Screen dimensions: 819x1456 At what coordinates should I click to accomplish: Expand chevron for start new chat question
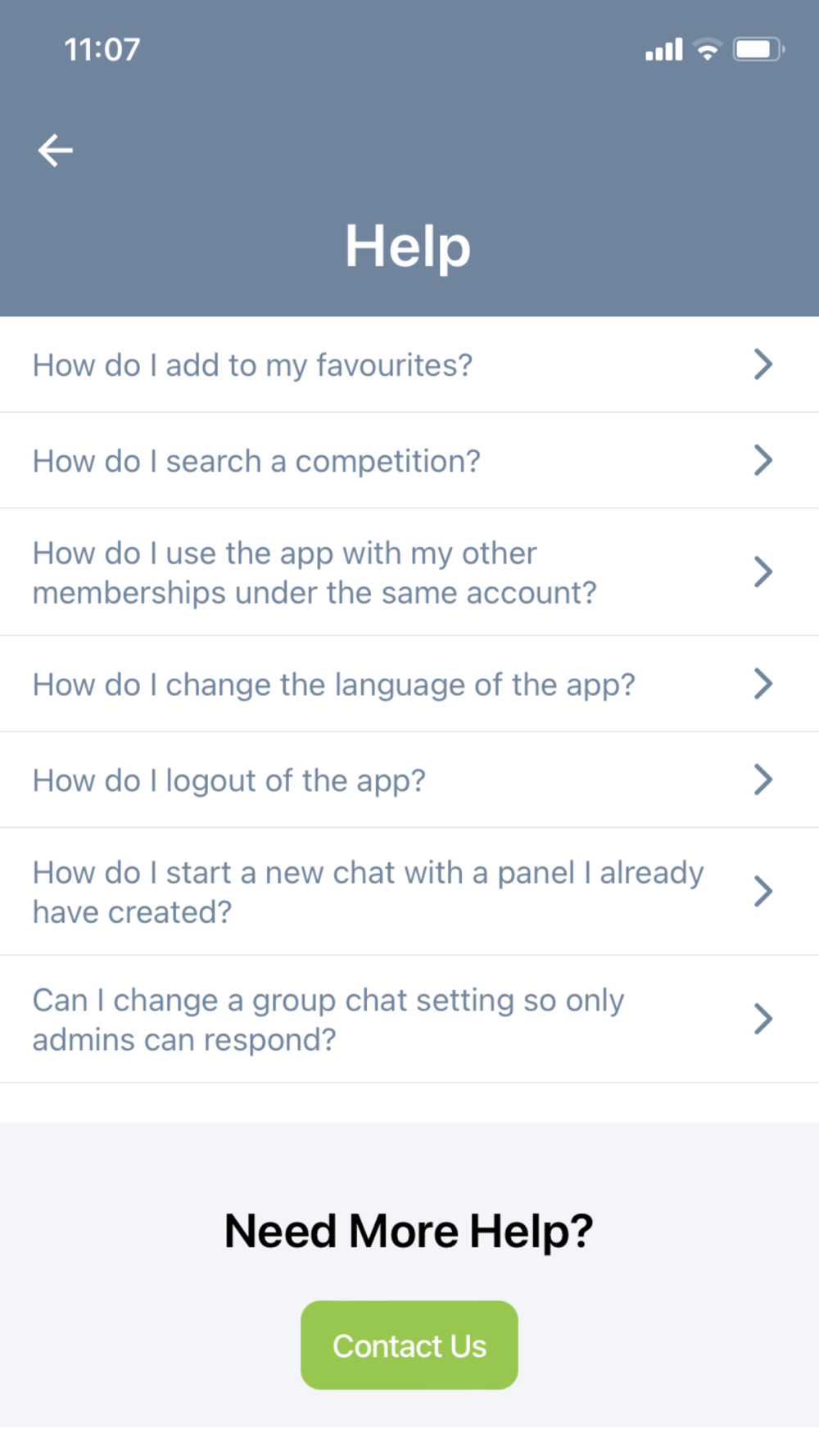tap(762, 891)
